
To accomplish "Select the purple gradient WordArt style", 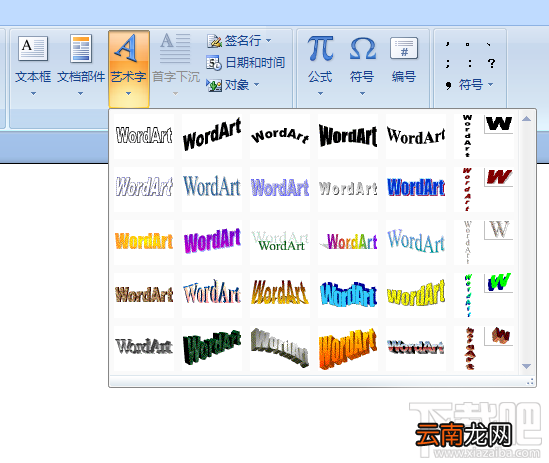I will 280,189.
